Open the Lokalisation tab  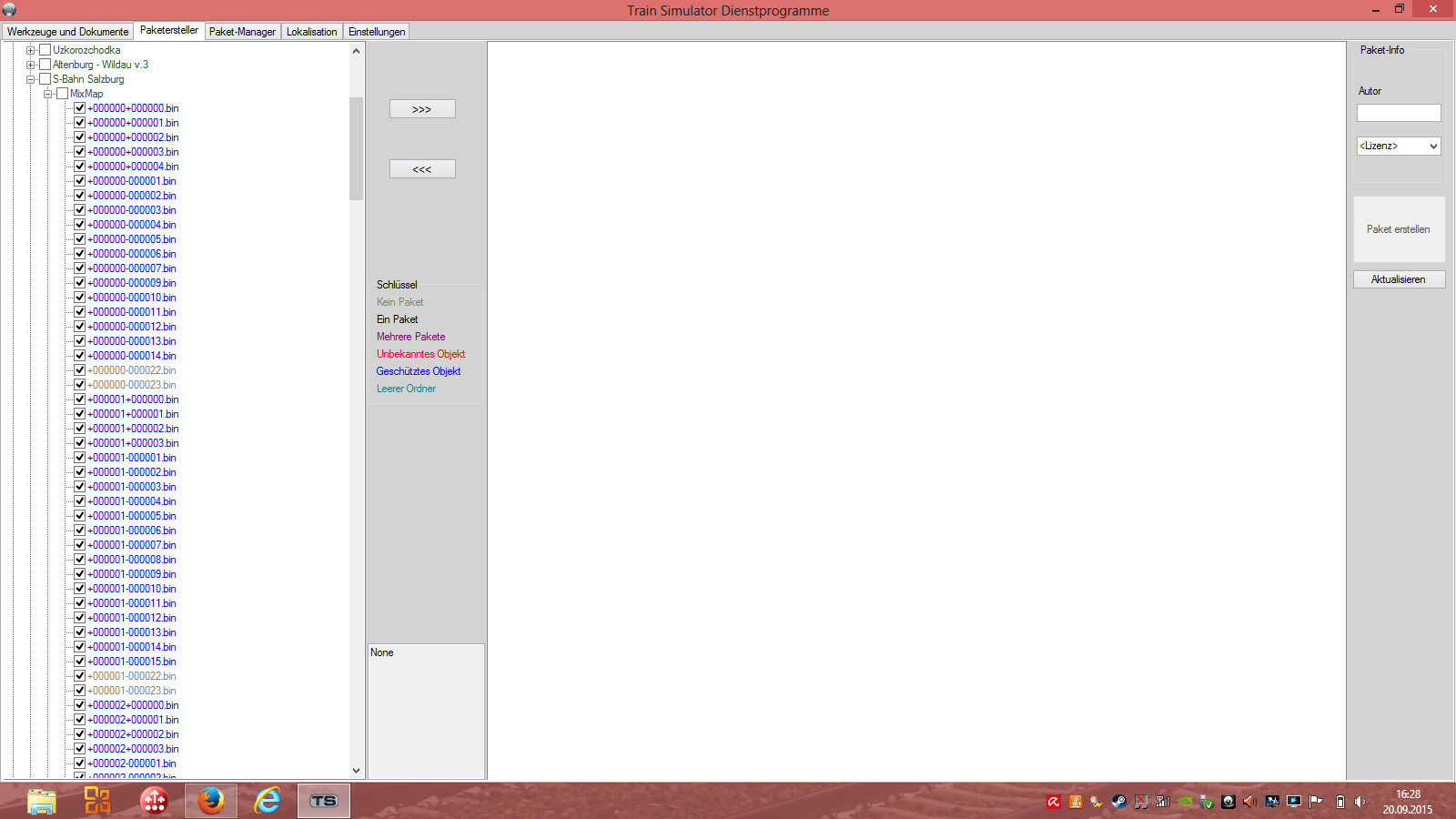[312, 32]
